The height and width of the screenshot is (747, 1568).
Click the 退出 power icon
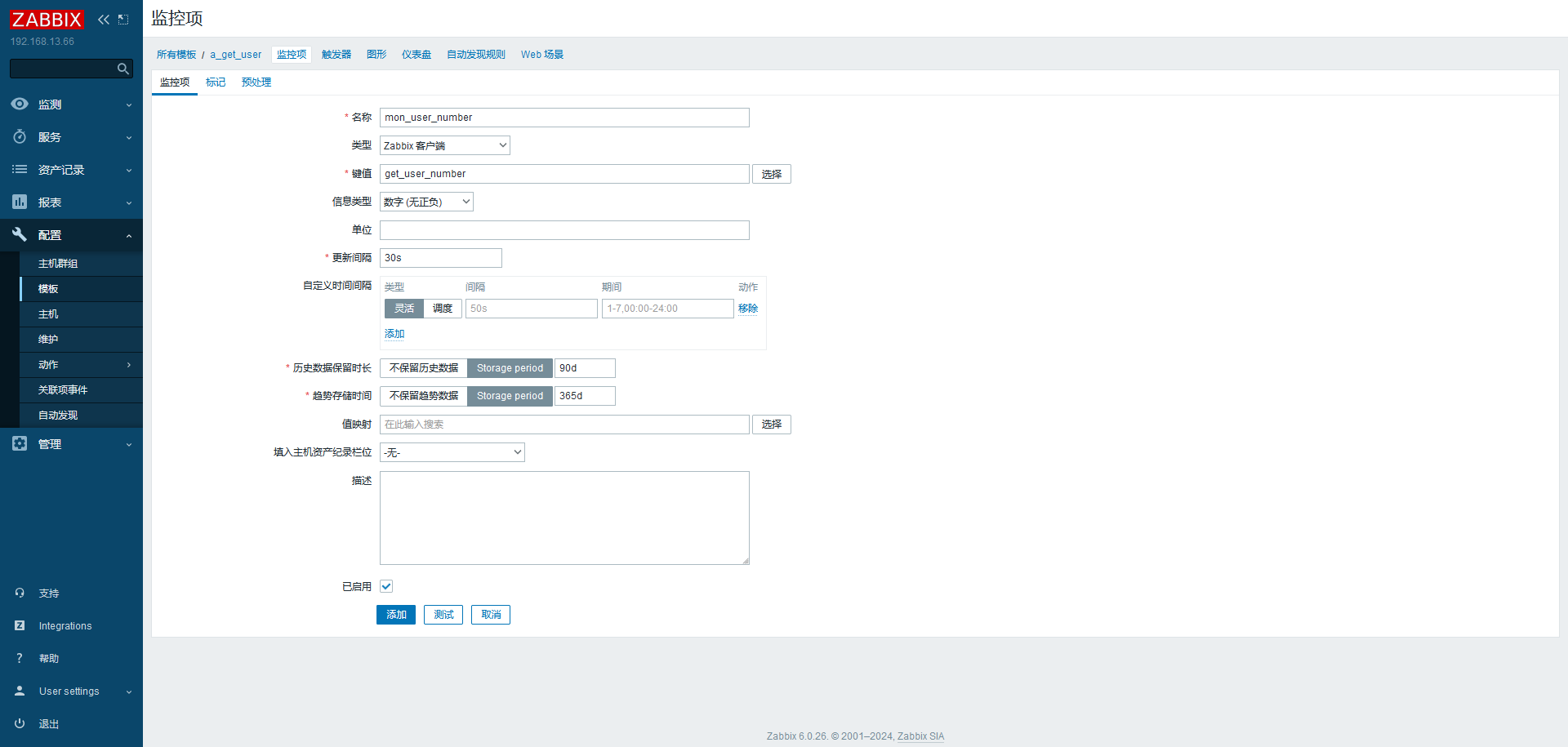click(x=20, y=723)
